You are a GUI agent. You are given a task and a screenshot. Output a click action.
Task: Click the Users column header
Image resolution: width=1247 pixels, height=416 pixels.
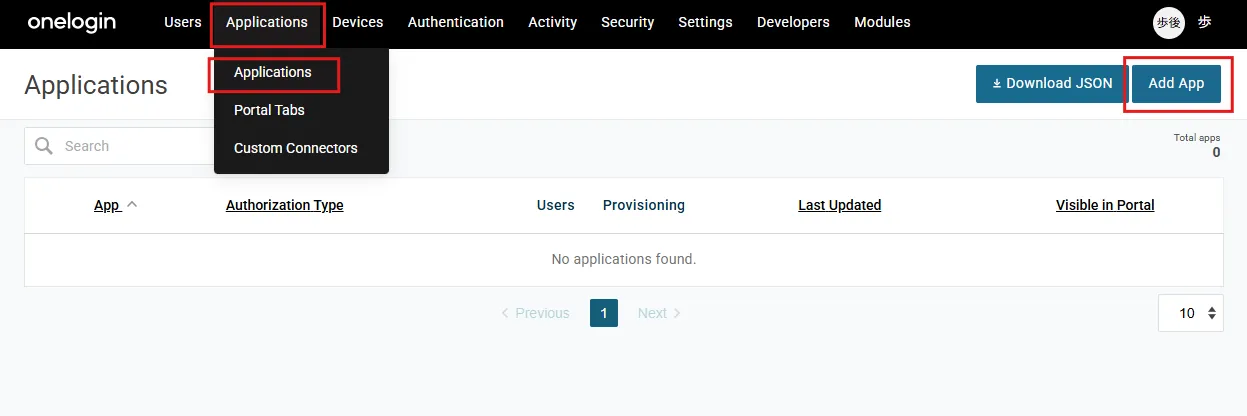click(556, 205)
